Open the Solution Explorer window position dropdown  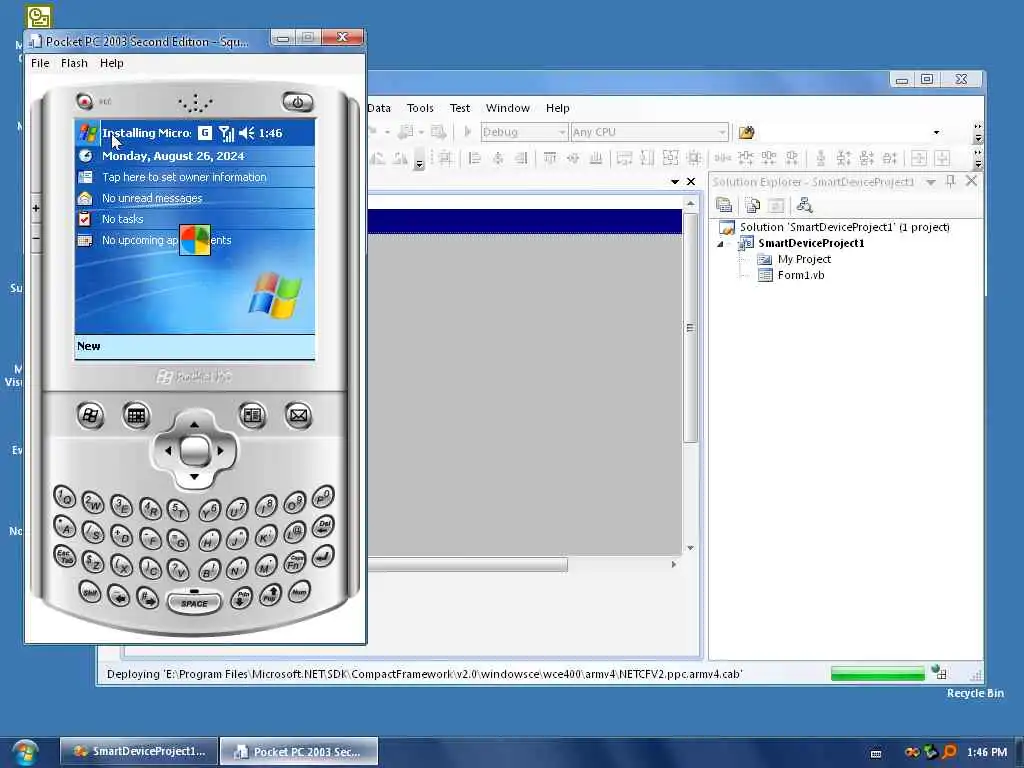point(931,182)
